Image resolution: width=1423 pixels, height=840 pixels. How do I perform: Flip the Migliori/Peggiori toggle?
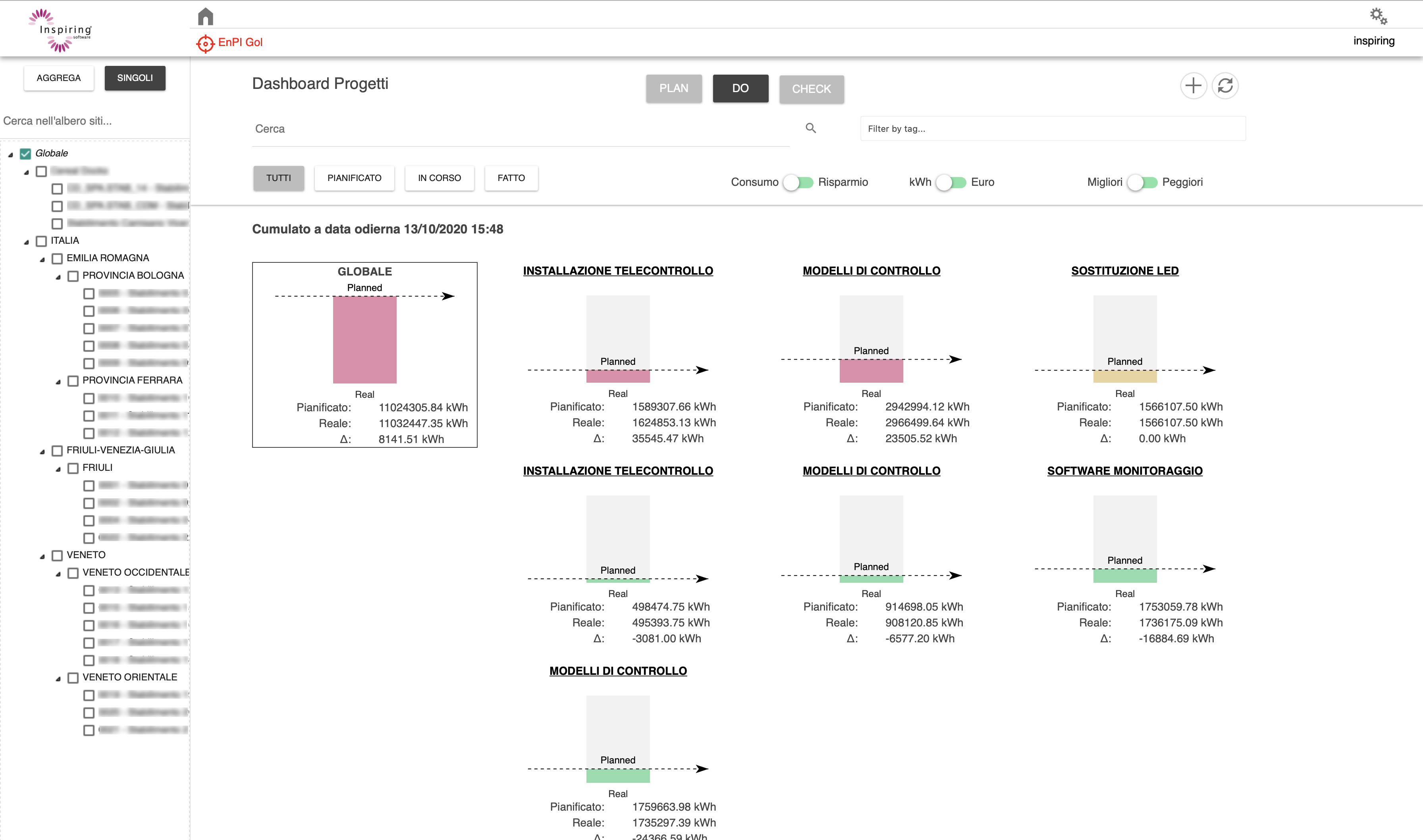pyautogui.click(x=1142, y=182)
